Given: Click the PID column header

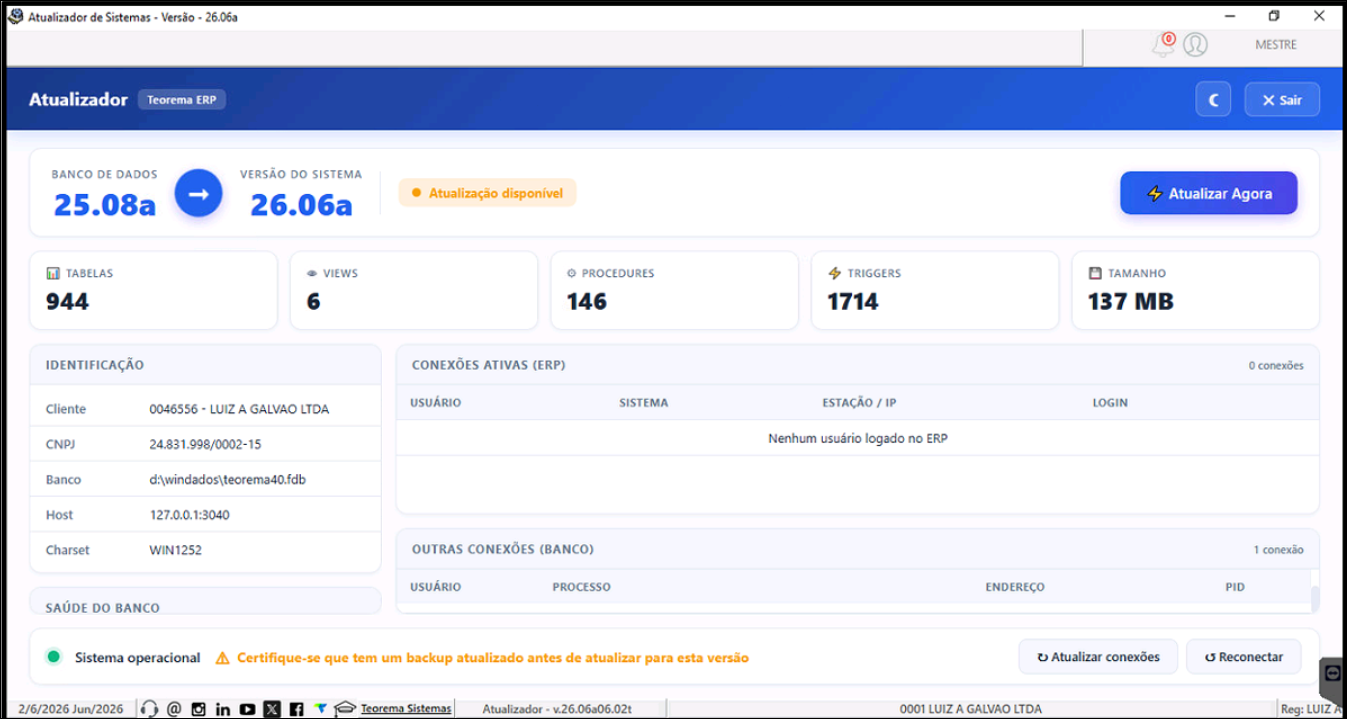Looking at the screenshot, I should pyautogui.click(x=1235, y=587).
